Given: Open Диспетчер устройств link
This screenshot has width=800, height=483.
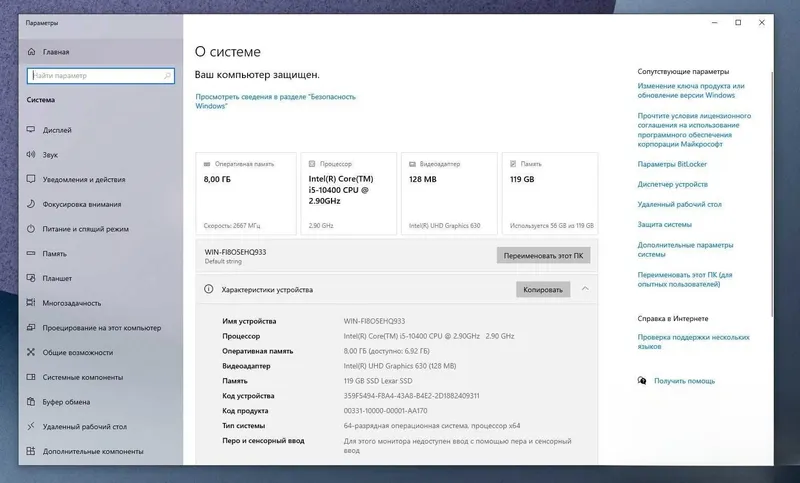Looking at the screenshot, I should (672, 184).
